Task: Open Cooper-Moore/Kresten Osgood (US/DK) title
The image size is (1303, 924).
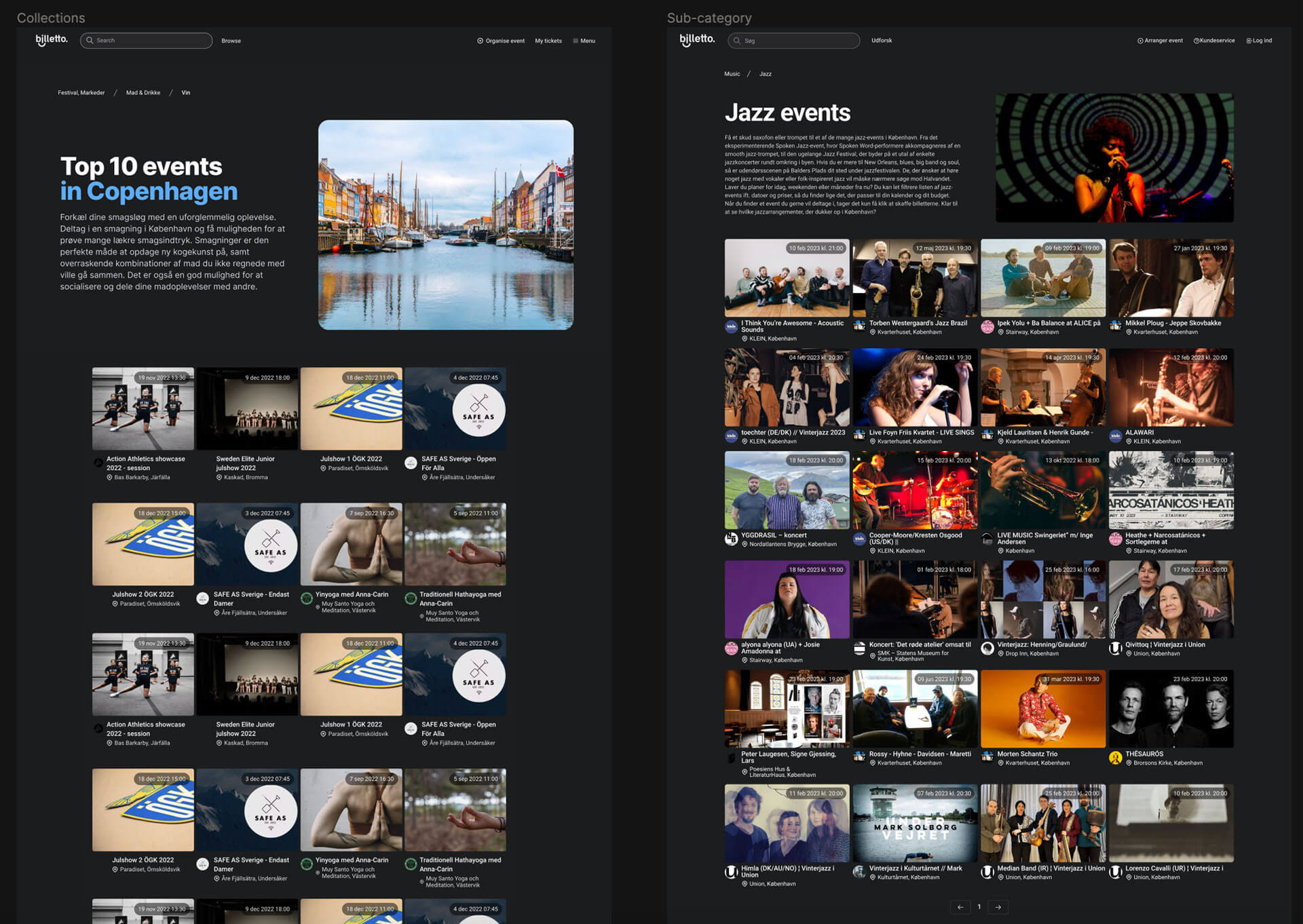Action: click(915, 539)
